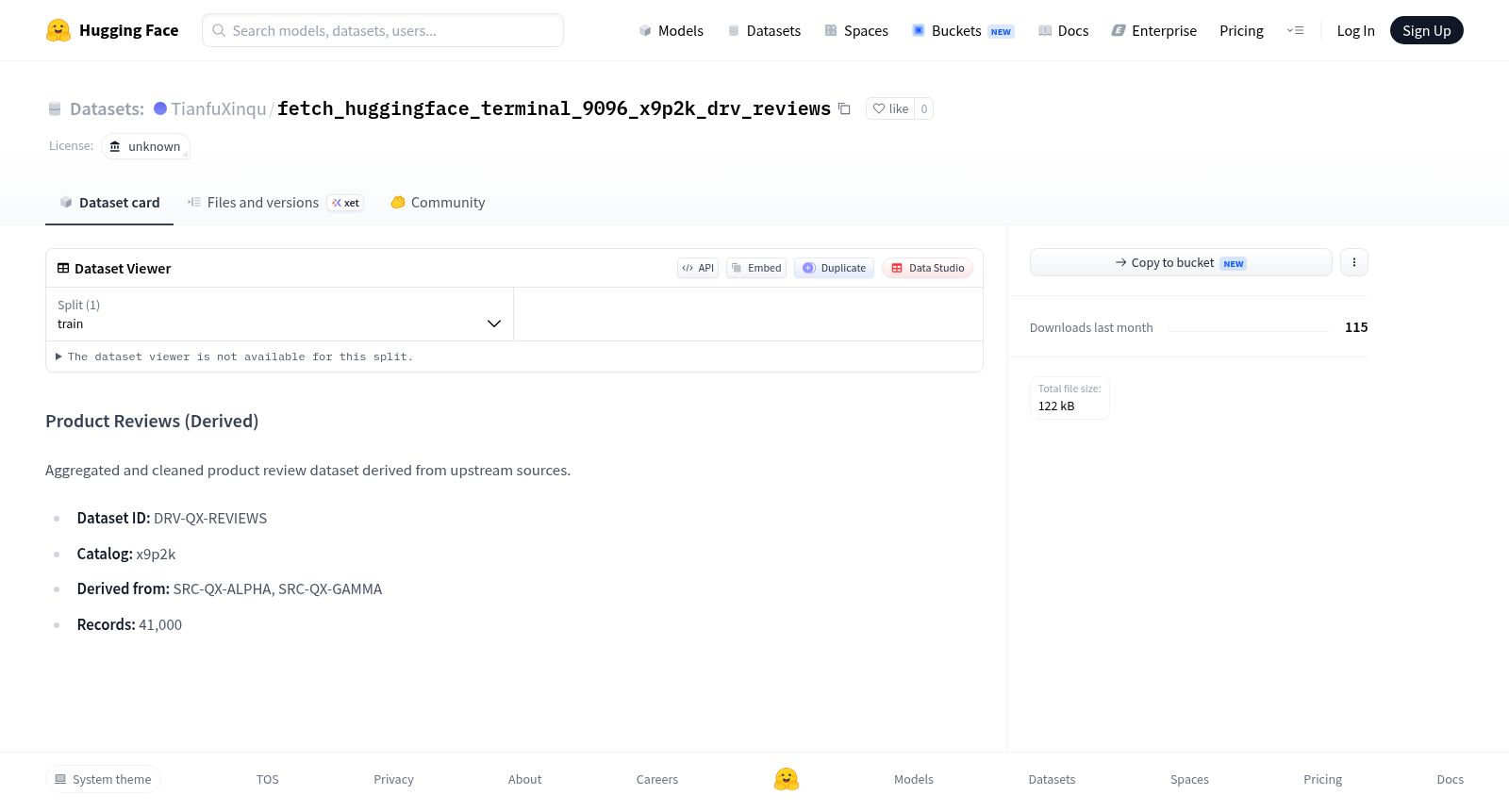Click the like count number
This screenshot has width=1509, height=812.
[x=924, y=108]
